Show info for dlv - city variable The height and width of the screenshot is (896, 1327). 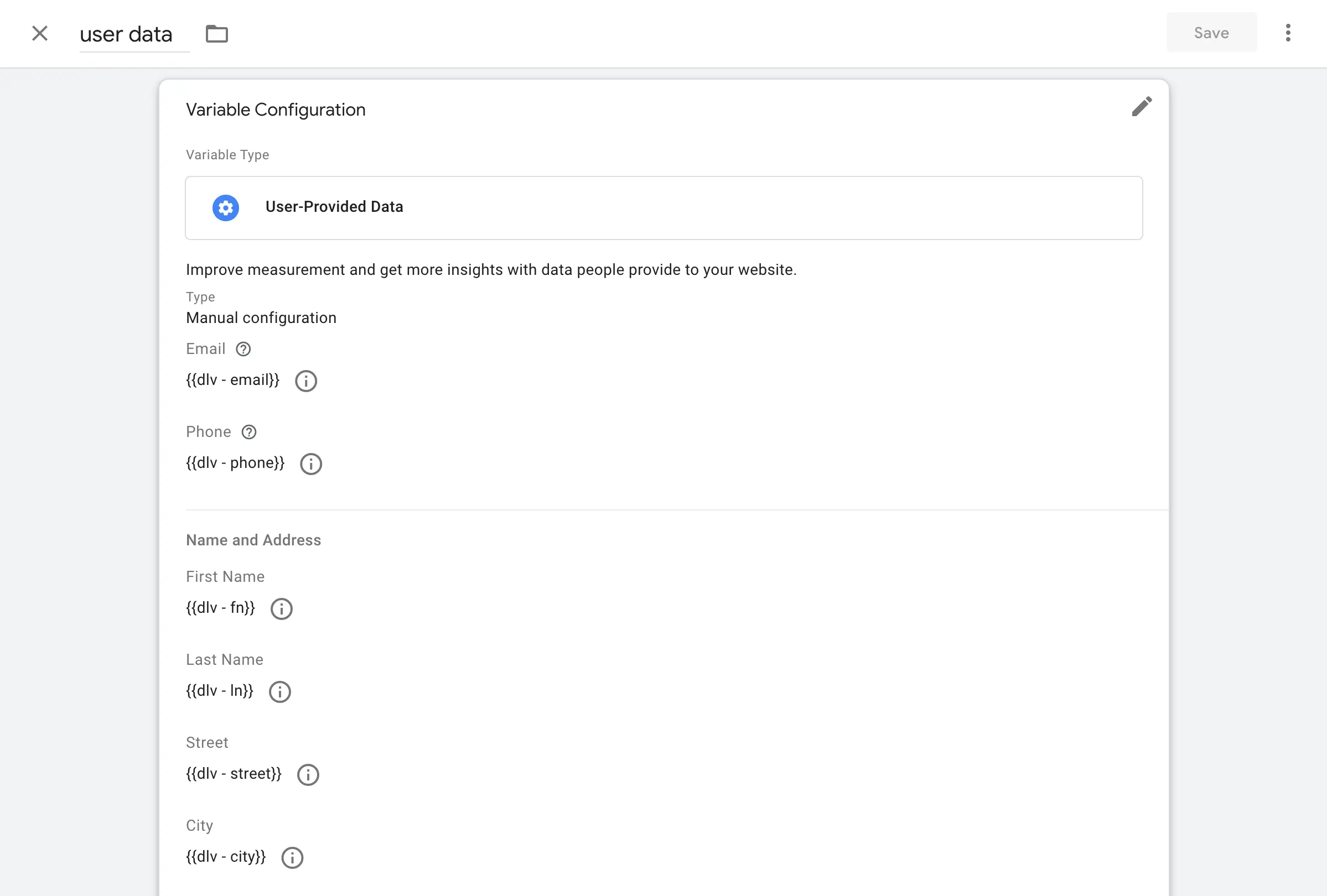[292, 858]
